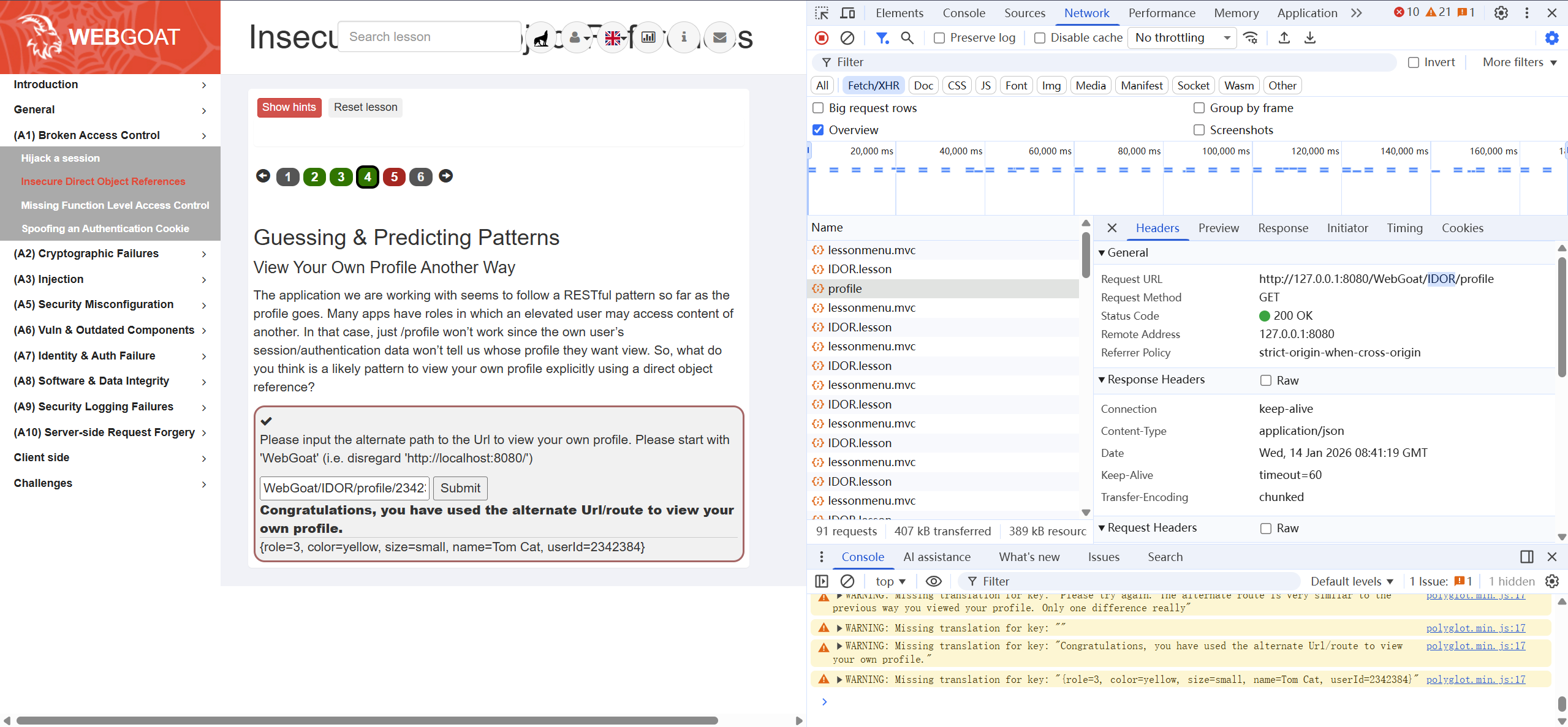
Task: Open network search magnifier icon
Action: click(x=907, y=38)
